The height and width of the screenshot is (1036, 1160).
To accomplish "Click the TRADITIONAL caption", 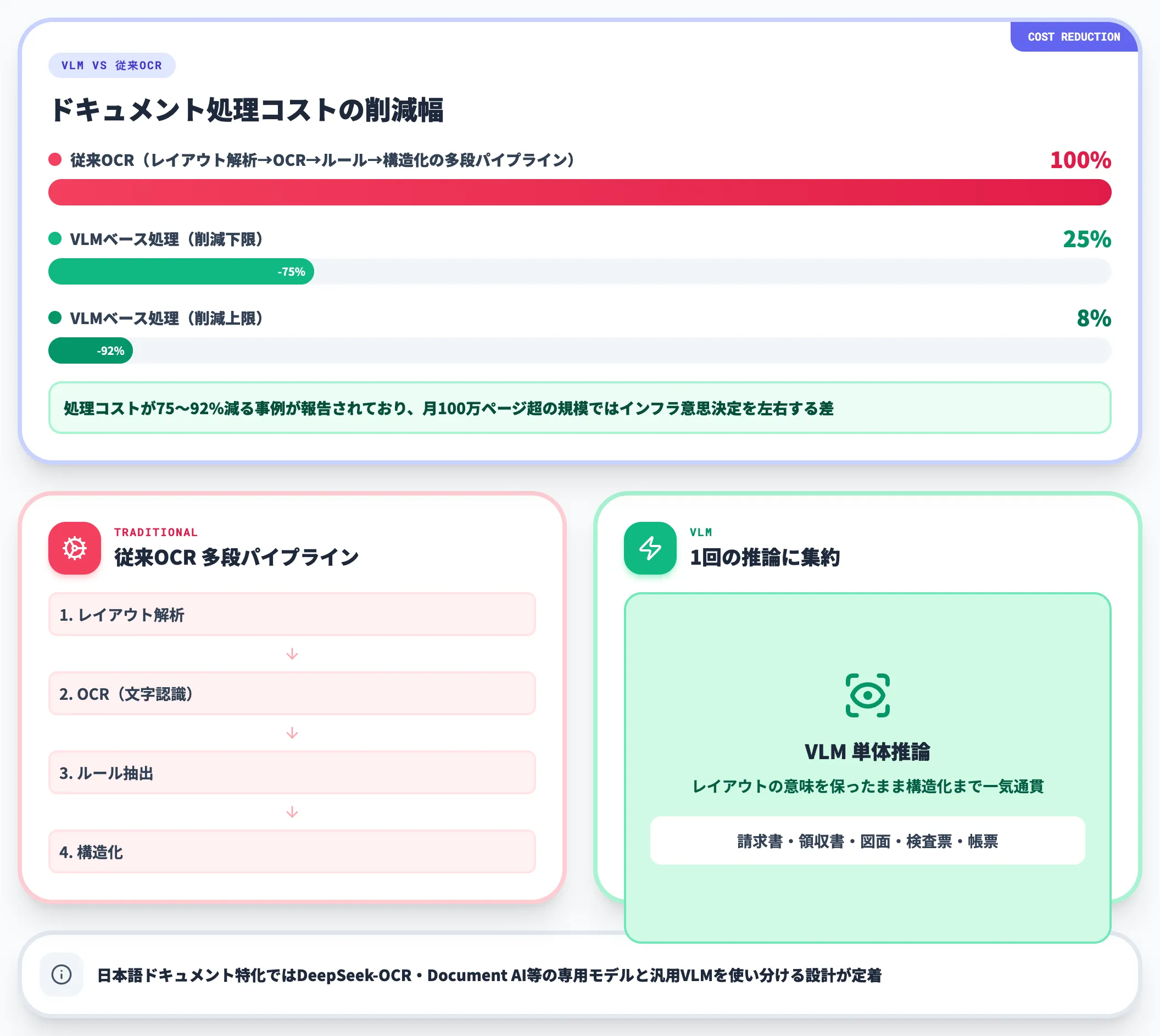I will 156,532.
